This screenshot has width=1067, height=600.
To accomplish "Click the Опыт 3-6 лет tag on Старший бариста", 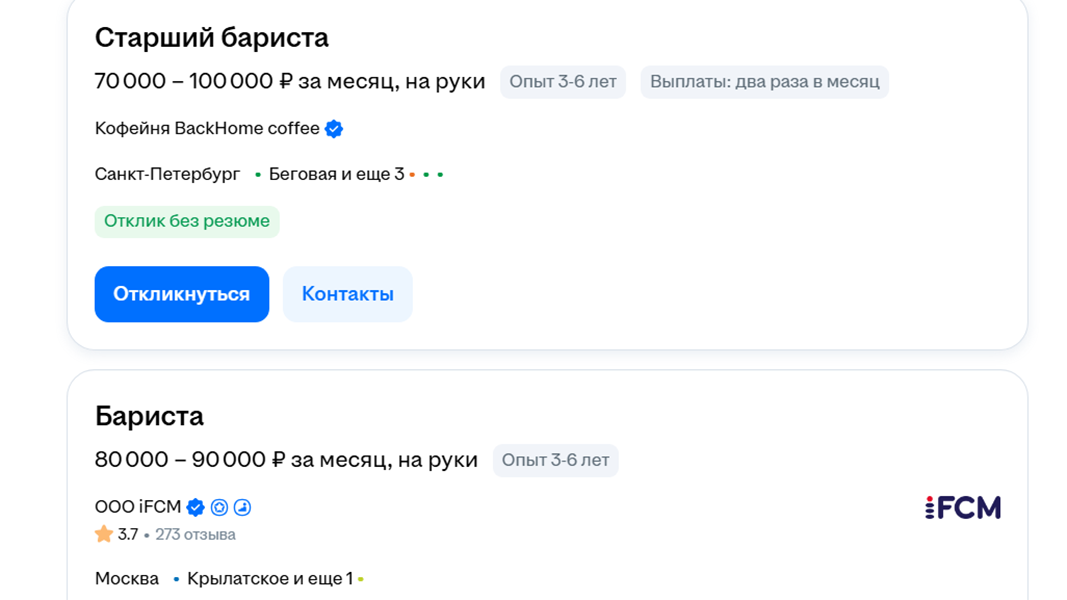I will pyautogui.click(x=562, y=82).
